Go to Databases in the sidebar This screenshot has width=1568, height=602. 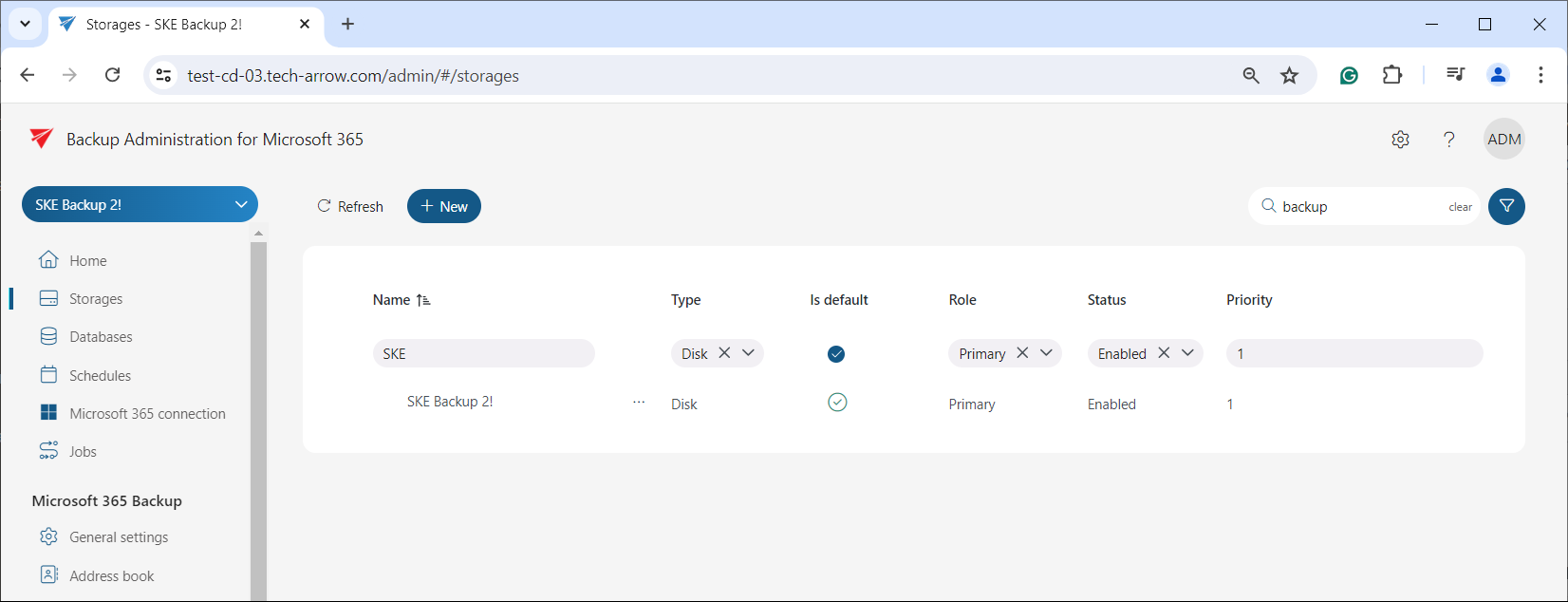(x=101, y=337)
